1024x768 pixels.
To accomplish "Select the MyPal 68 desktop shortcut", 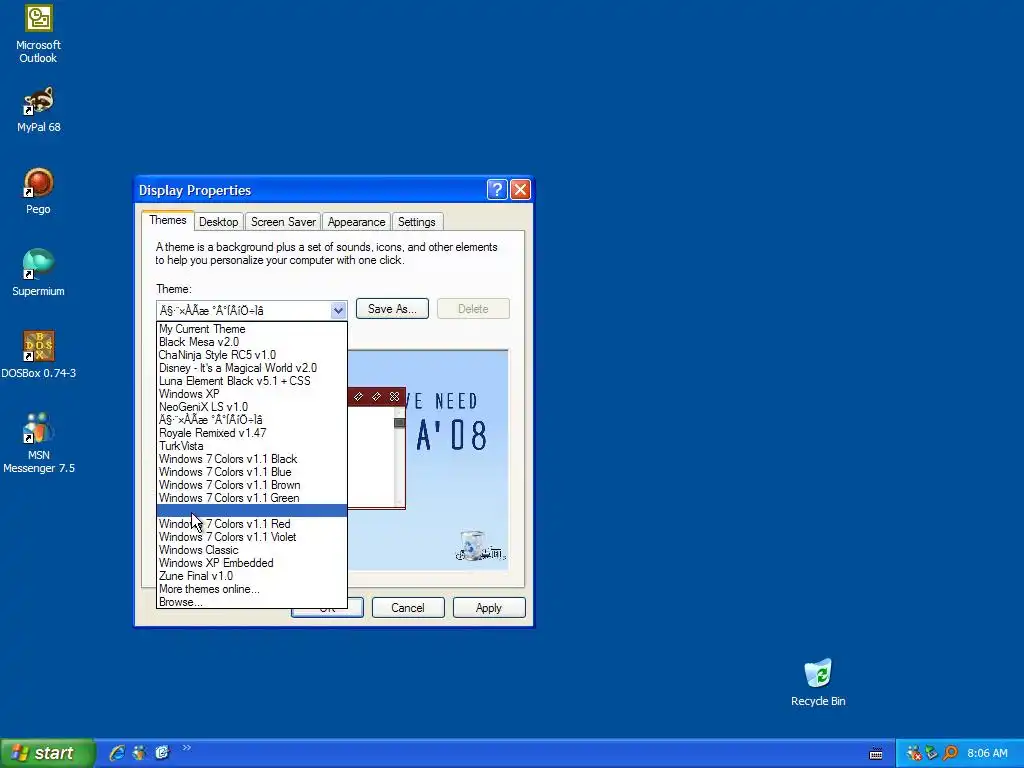I will (x=38, y=110).
